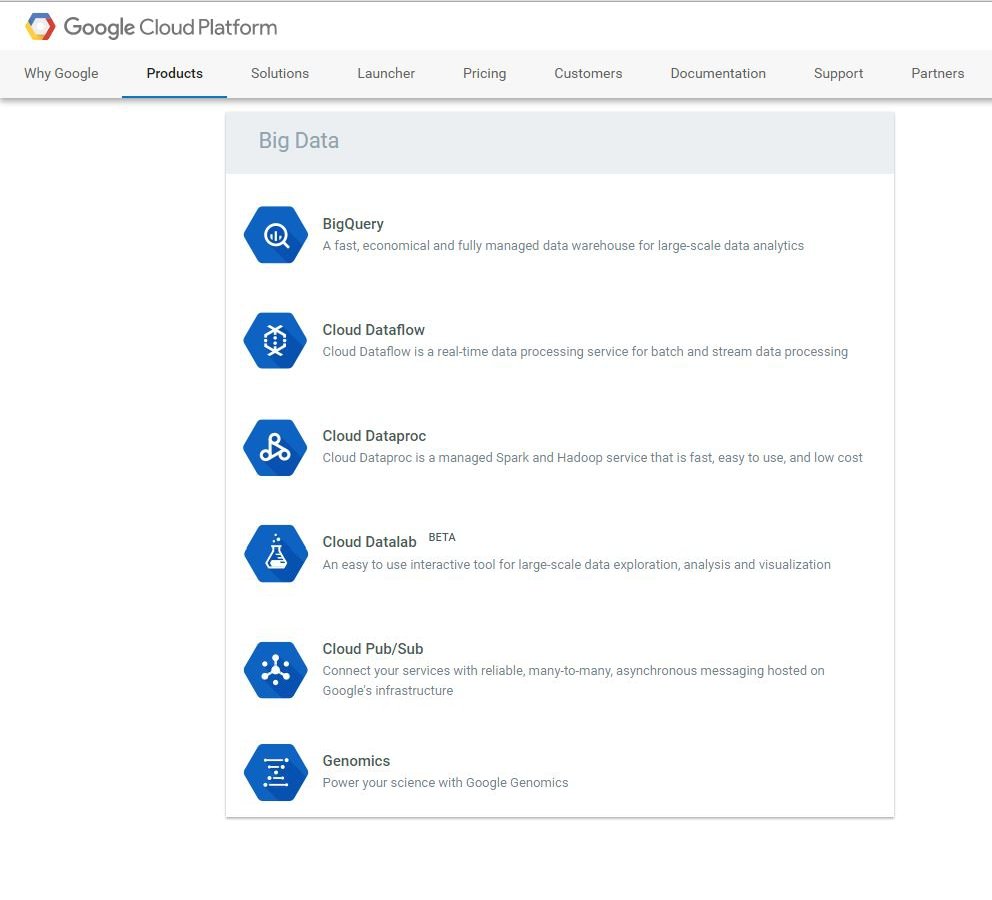992x900 pixels.
Task: Click the BigQuery description about data warehouse
Action: [563, 245]
